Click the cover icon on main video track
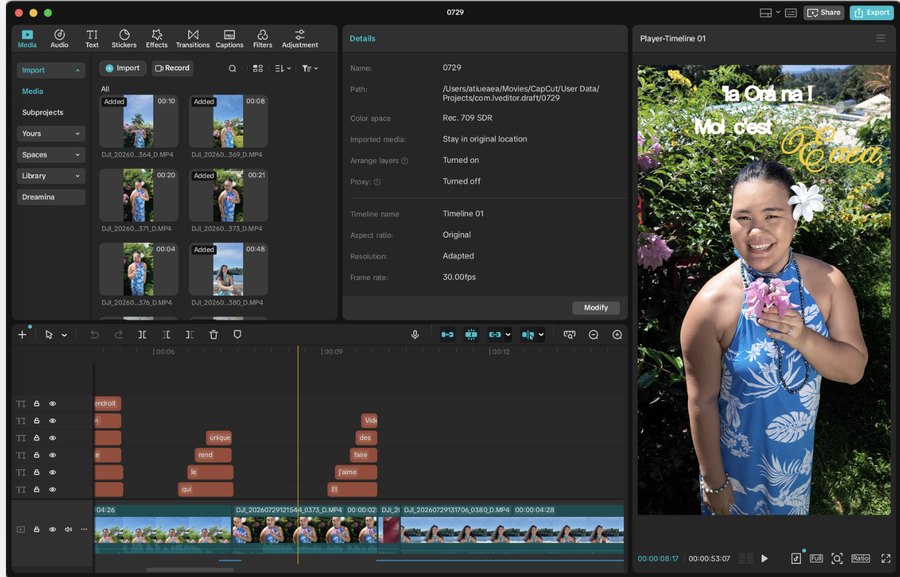 (21, 529)
